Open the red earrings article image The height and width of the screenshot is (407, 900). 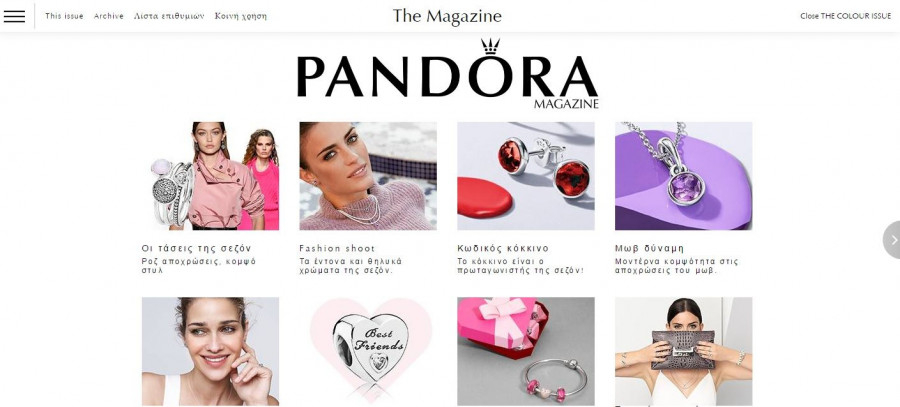coord(526,176)
